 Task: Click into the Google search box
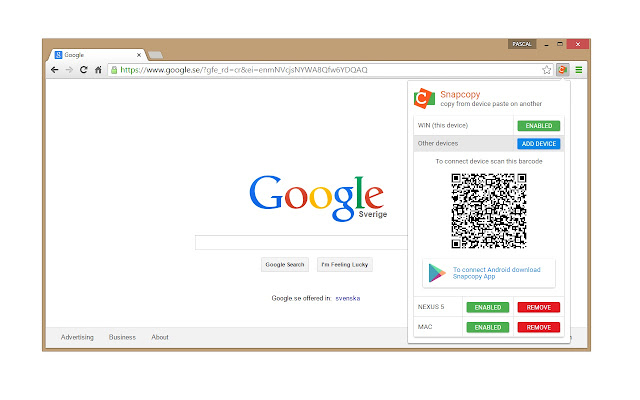[x=301, y=242]
